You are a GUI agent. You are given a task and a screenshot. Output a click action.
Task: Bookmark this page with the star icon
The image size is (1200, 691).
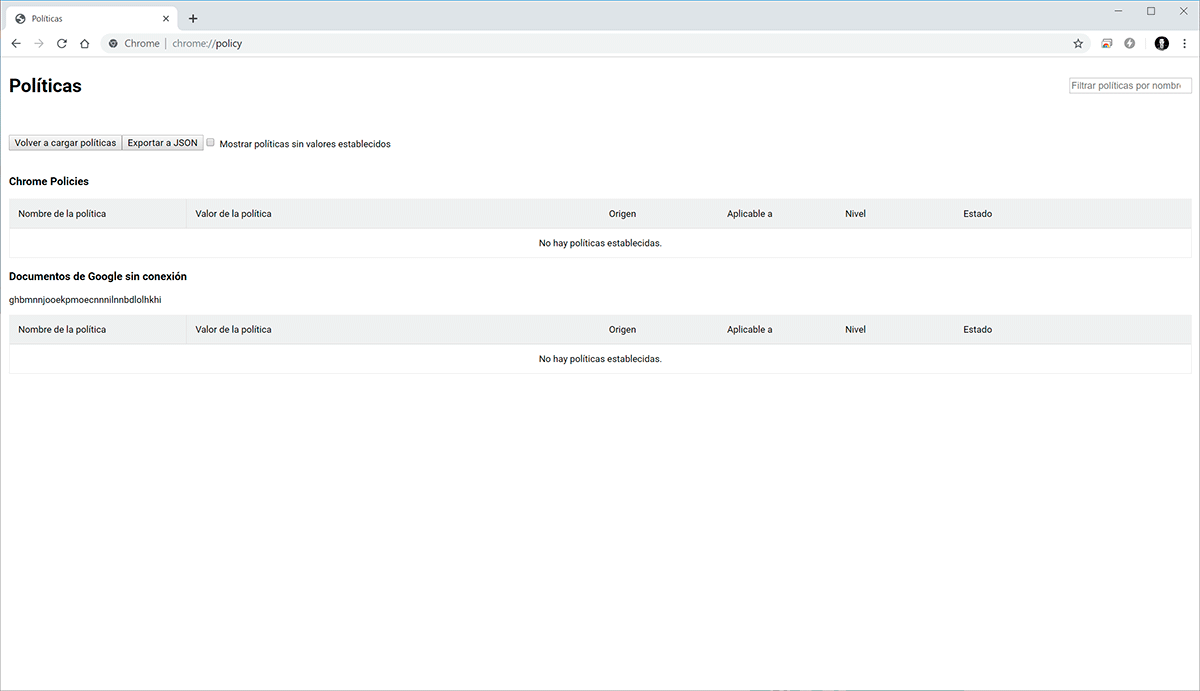tap(1078, 44)
